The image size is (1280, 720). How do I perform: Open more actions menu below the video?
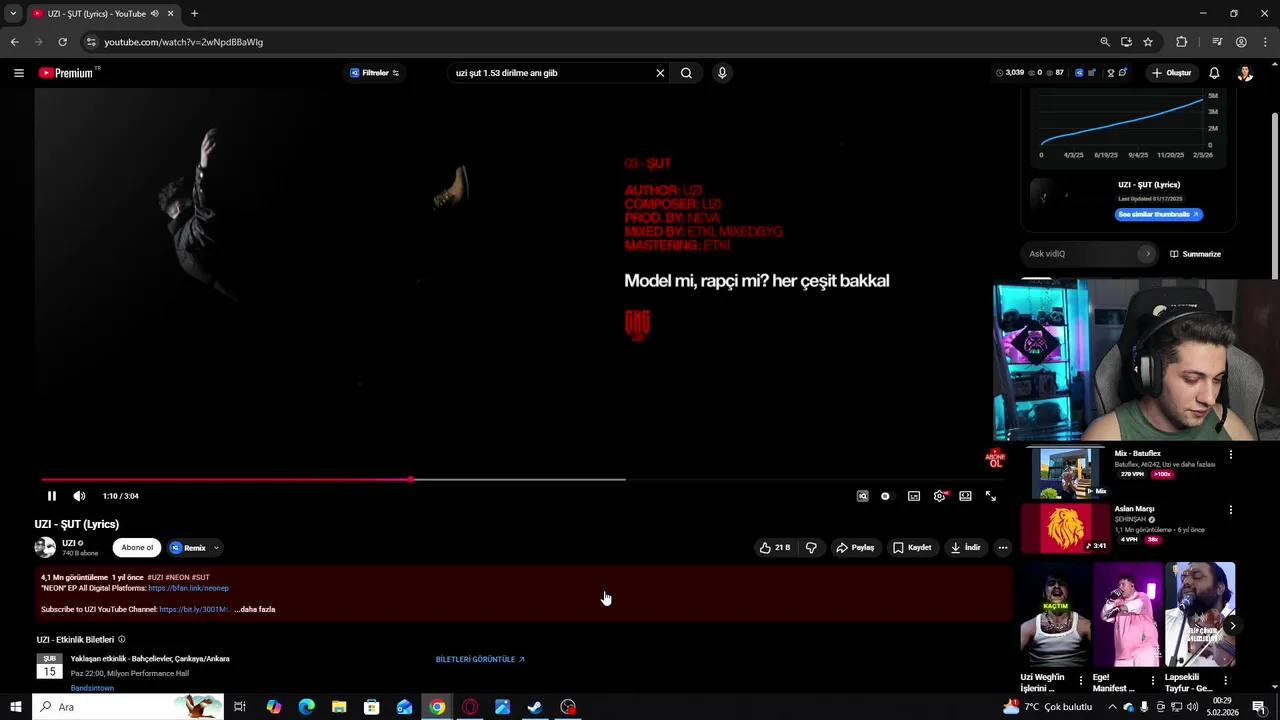(x=1003, y=548)
